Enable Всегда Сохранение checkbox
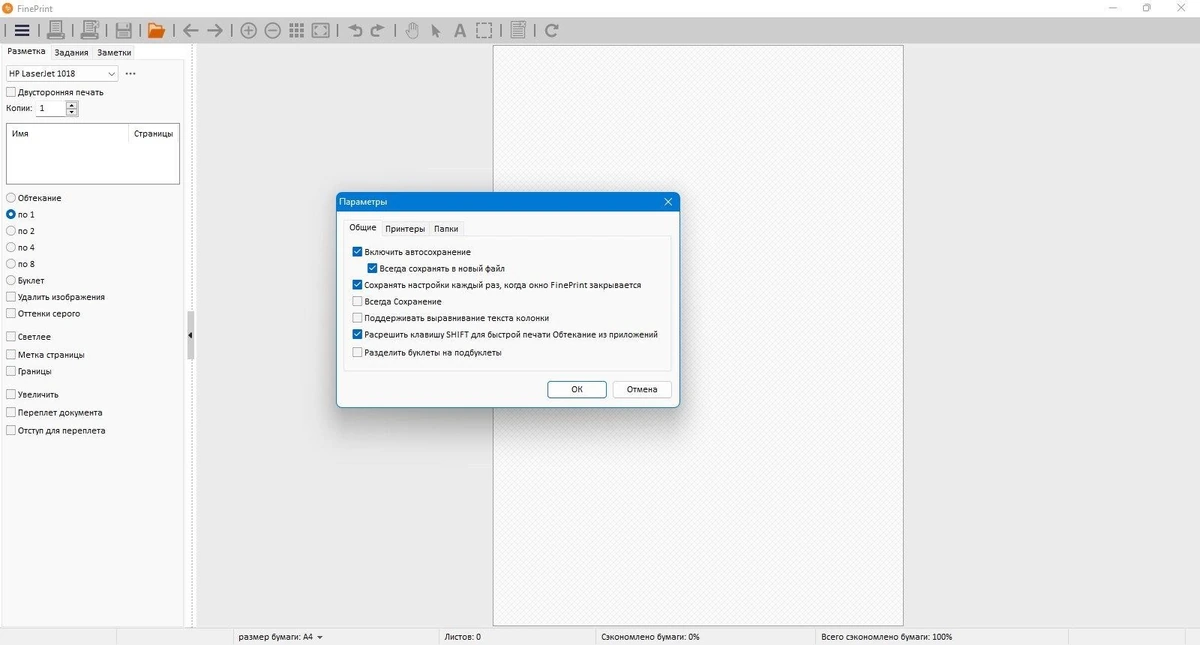Screen dimensions: 1200x645 pos(358,302)
